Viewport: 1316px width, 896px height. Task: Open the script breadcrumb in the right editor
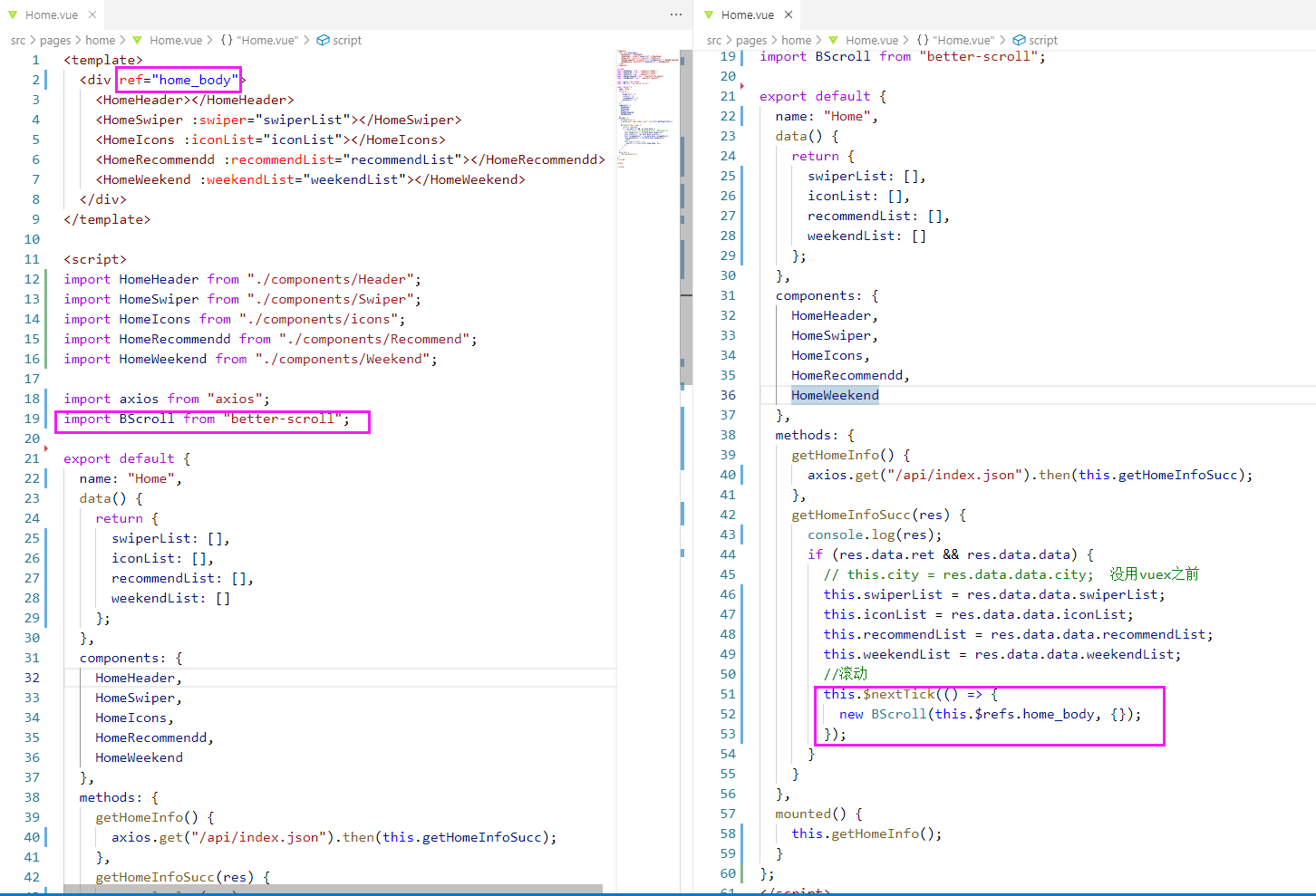[x=1035, y=40]
